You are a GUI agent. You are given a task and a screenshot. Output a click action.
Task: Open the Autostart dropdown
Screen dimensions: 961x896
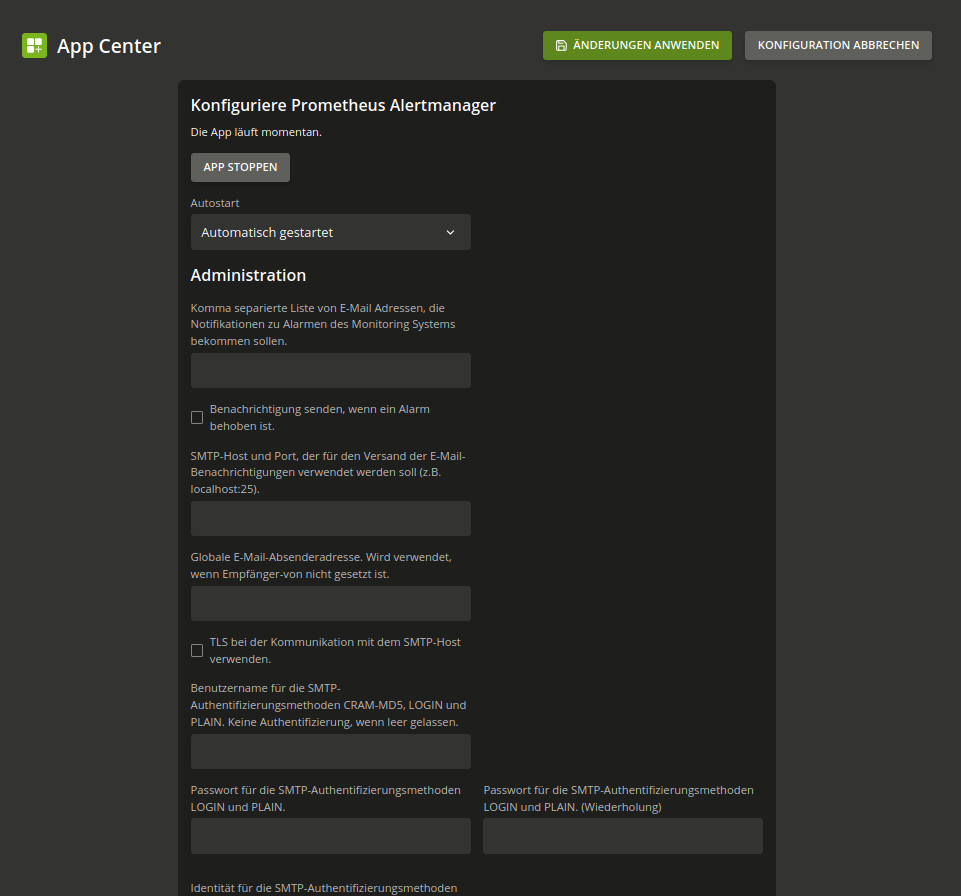(x=330, y=232)
